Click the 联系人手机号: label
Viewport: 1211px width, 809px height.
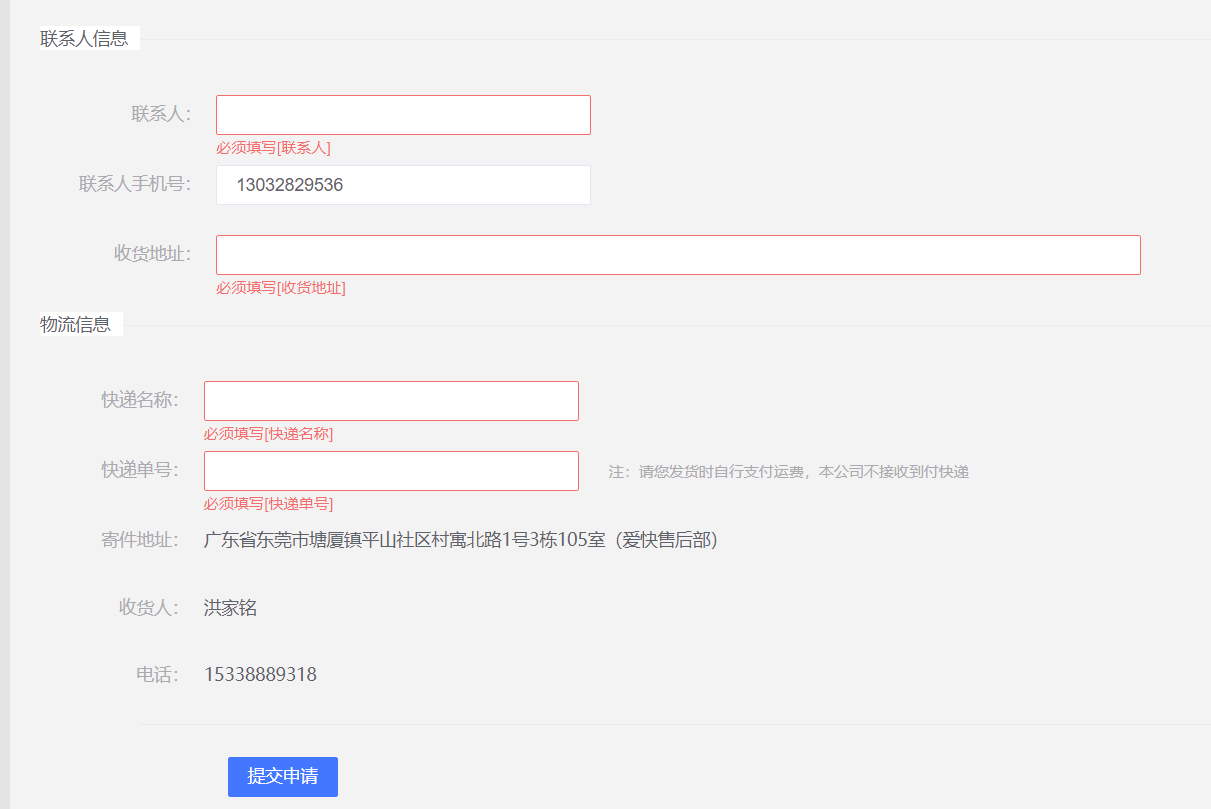[x=135, y=184]
